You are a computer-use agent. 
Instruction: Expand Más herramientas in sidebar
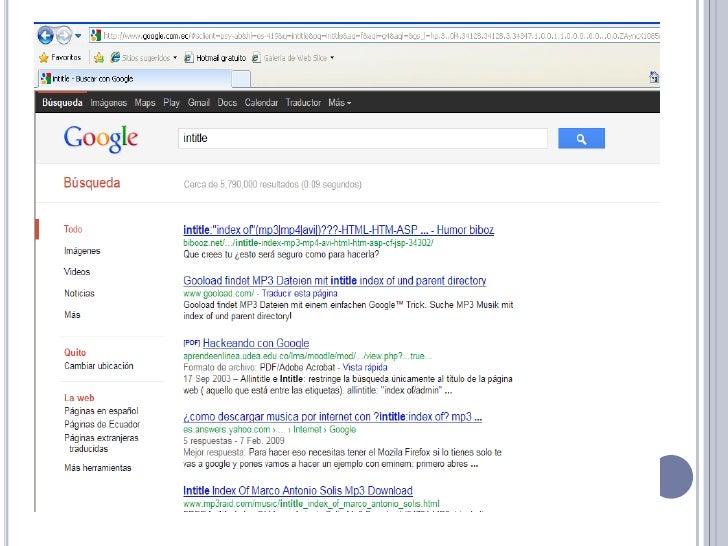98,468
